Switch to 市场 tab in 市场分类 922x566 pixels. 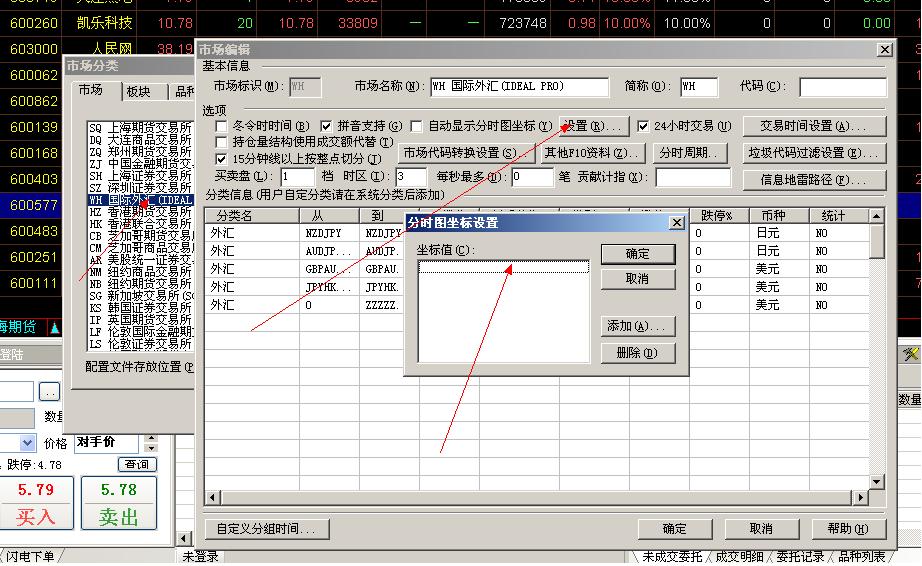(x=91, y=90)
